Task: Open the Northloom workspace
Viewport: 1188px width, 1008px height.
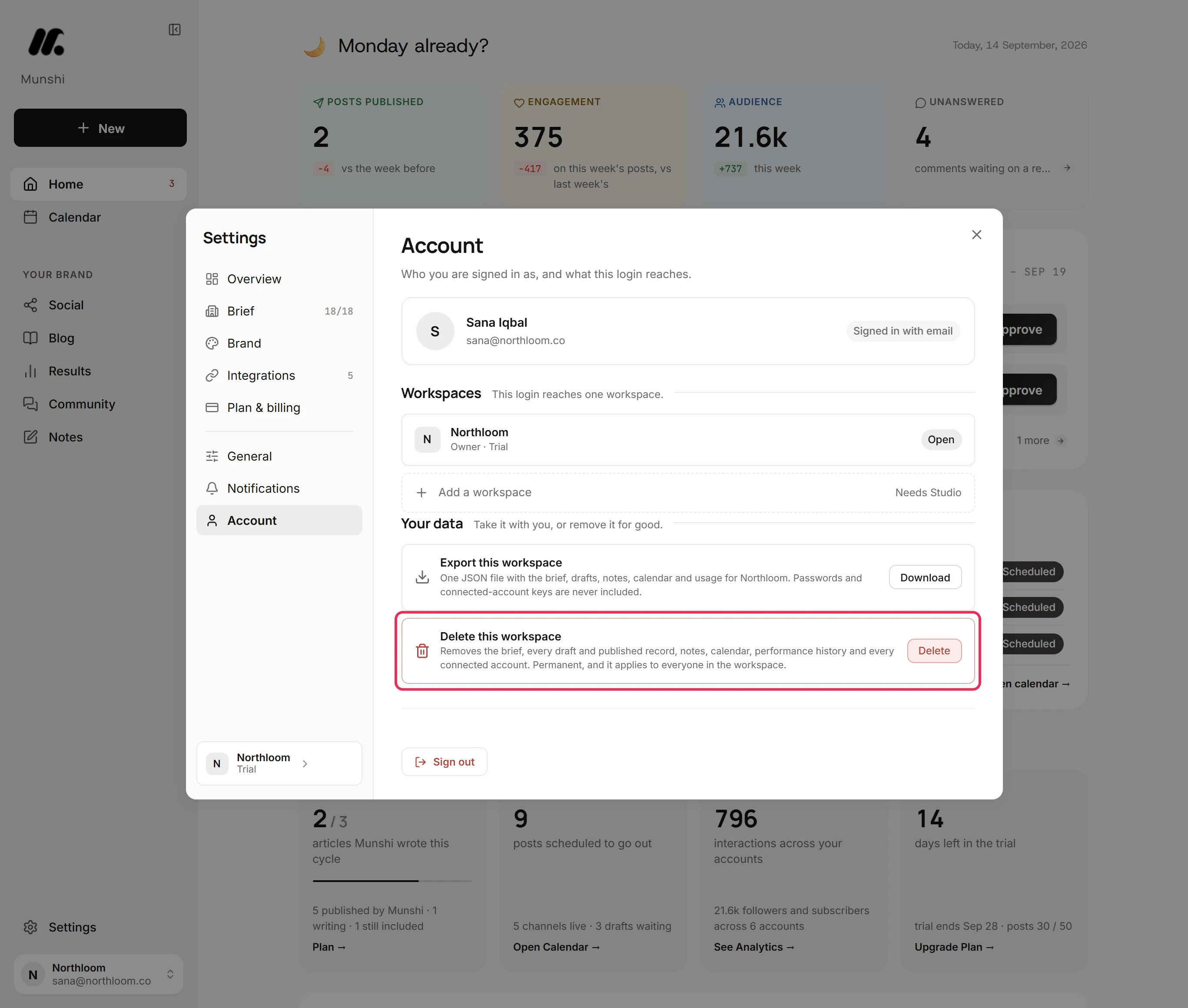Action: (941, 439)
